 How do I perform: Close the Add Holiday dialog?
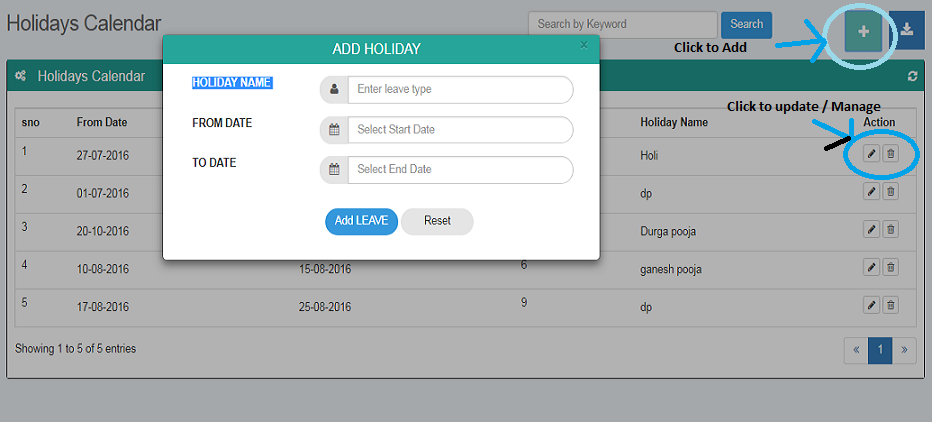[584, 45]
